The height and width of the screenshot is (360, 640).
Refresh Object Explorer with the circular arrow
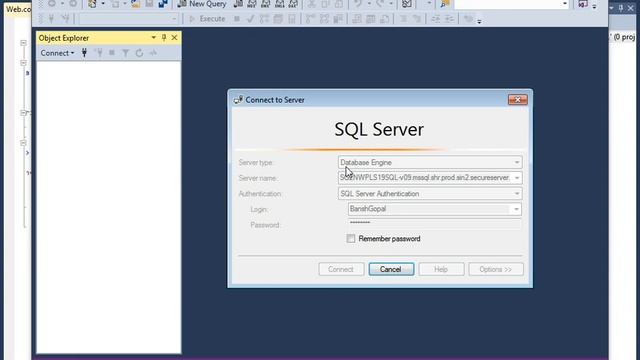[139, 53]
